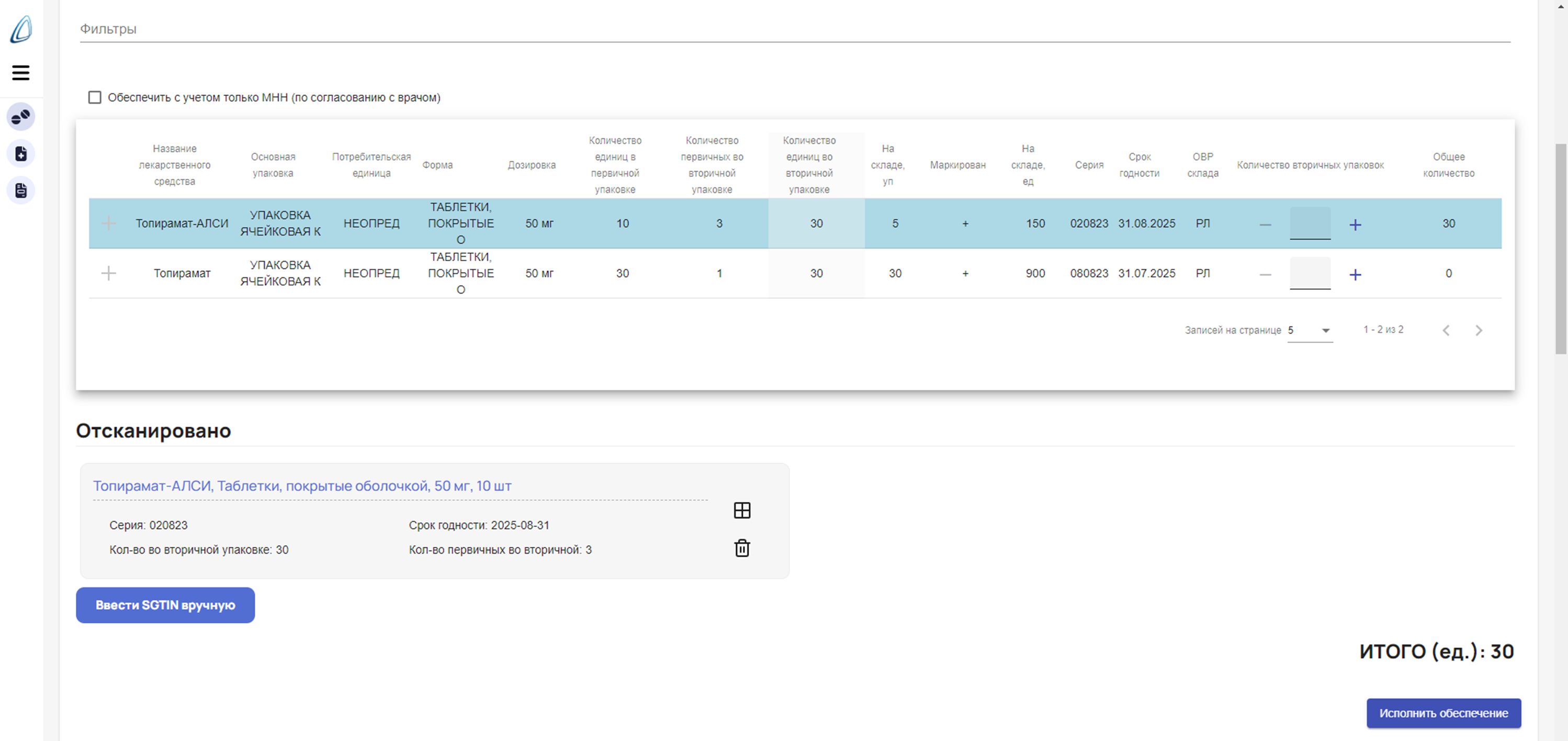Decrease secondary packages for Топирамат-АЛСИ
This screenshot has height=741, width=1568.
point(1265,224)
